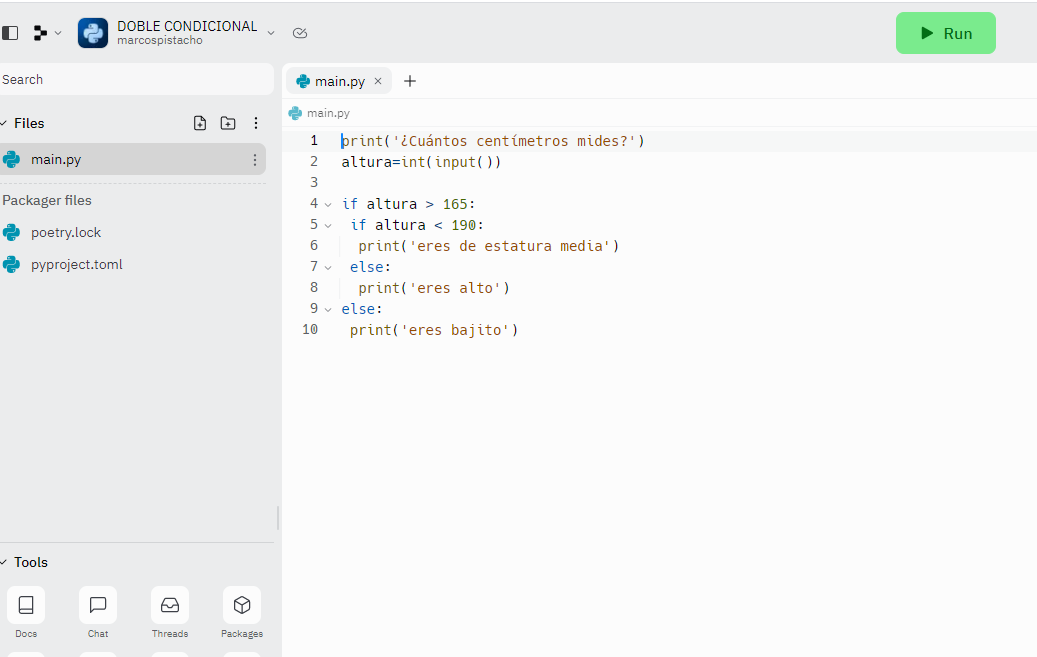The width and height of the screenshot is (1037, 657).
Task: Run the Python program
Action: point(945,33)
